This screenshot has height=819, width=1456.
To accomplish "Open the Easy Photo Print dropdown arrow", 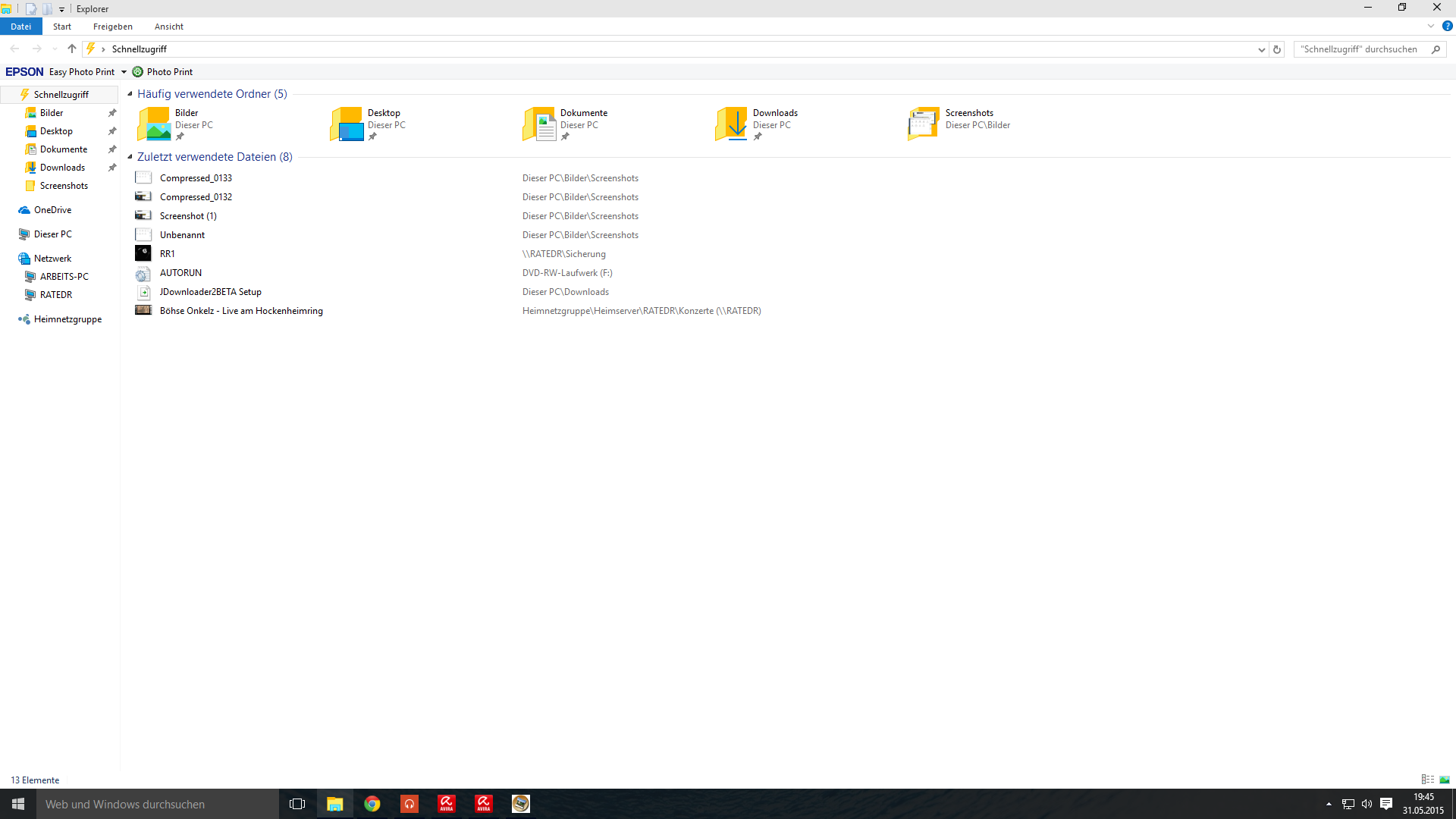I will pos(124,72).
